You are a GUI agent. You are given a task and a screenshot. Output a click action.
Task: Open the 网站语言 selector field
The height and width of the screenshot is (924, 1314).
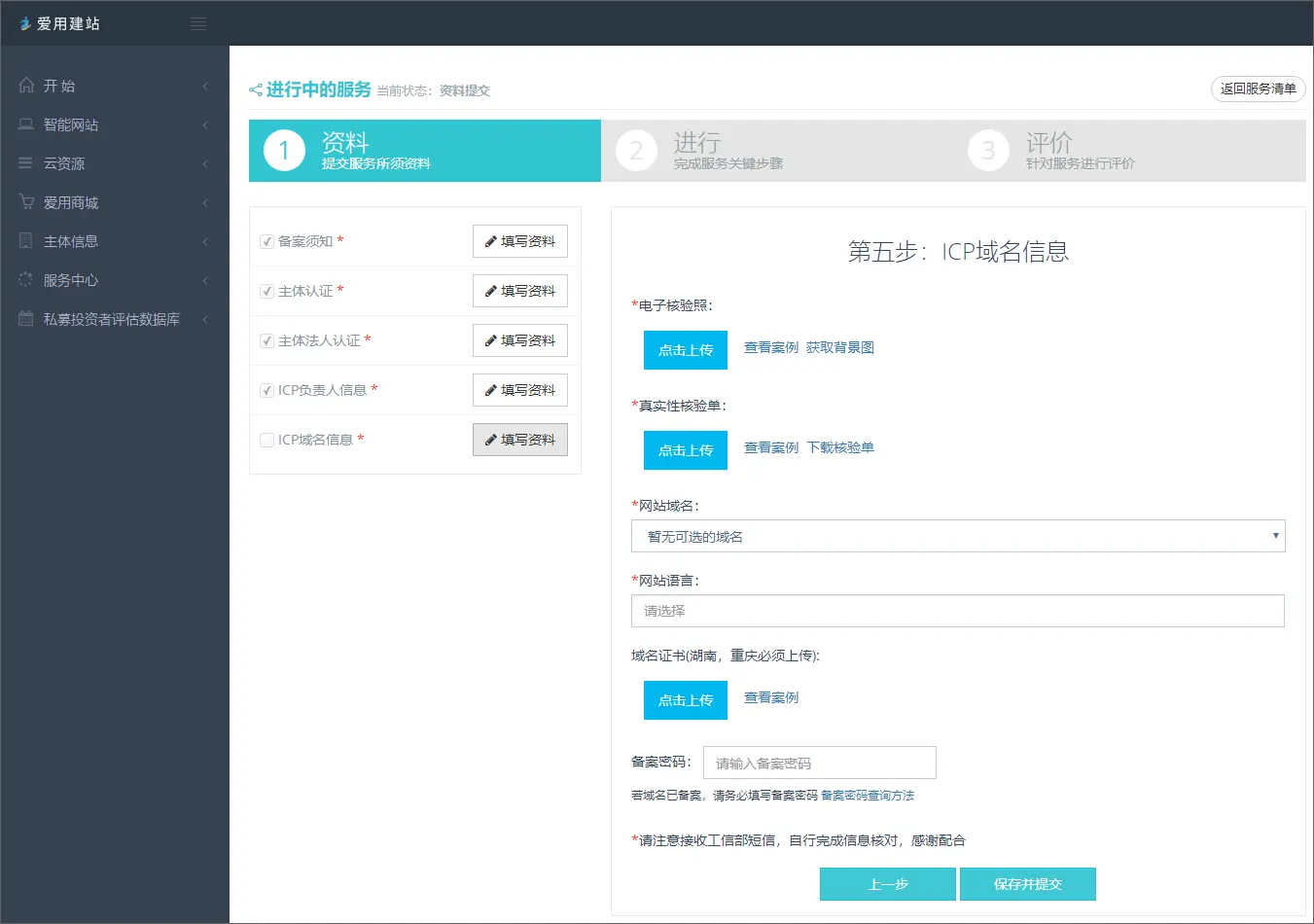coord(958,611)
